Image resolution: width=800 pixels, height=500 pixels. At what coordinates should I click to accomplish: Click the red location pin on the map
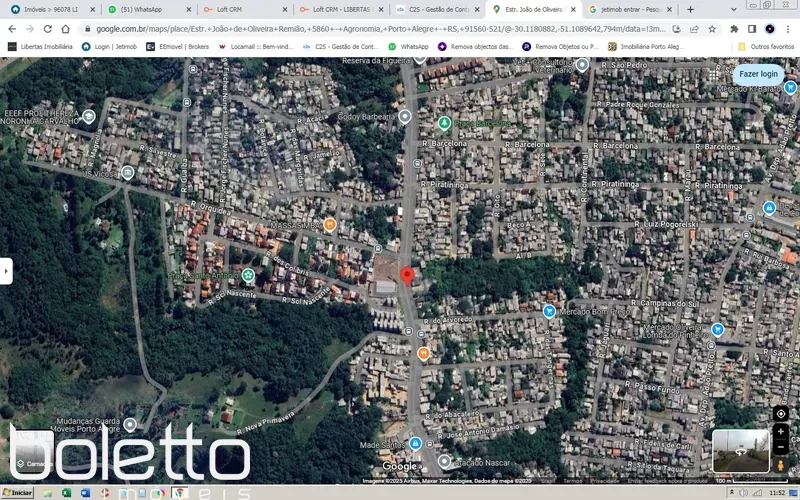point(407,276)
